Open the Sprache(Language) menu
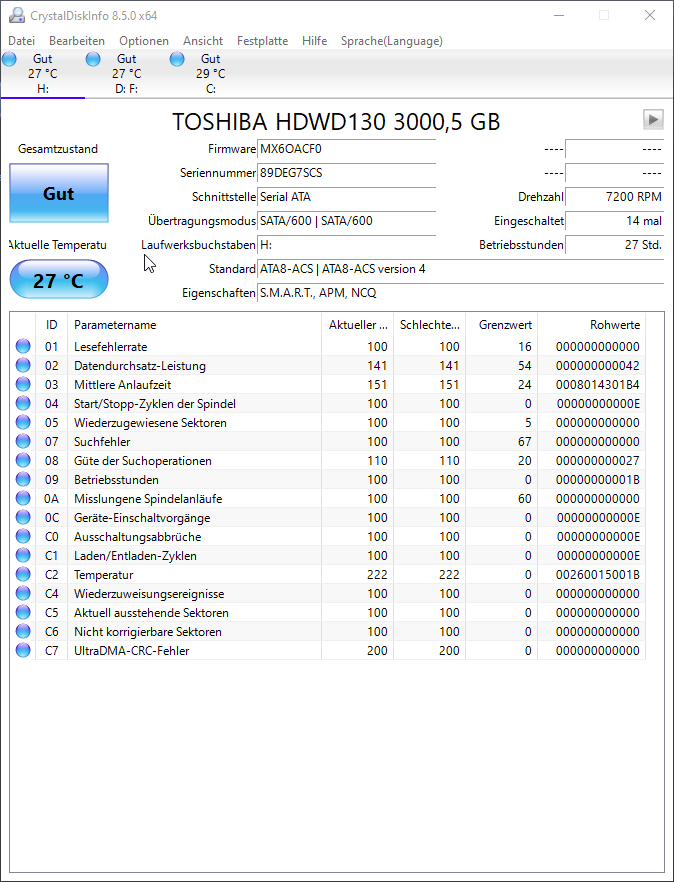 point(392,40)
